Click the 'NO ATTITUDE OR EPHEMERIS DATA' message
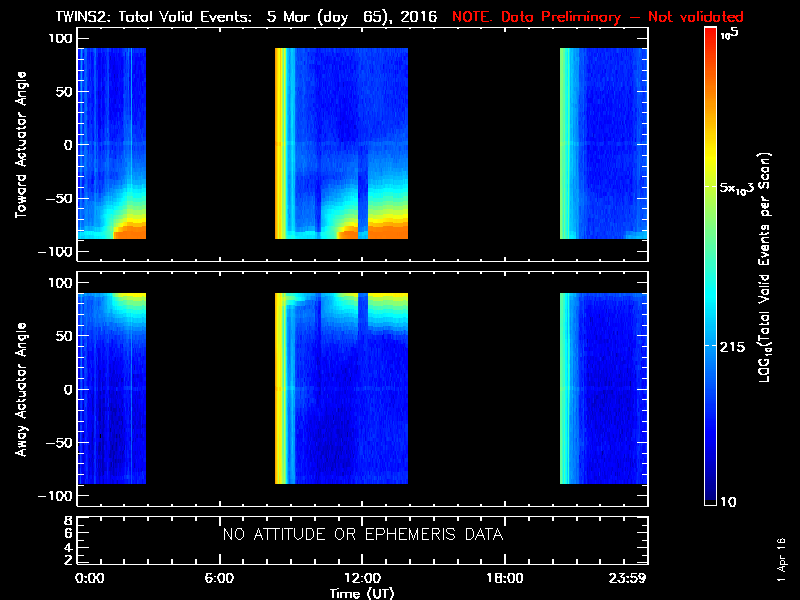Screen dimensions: 800x600 363,535
